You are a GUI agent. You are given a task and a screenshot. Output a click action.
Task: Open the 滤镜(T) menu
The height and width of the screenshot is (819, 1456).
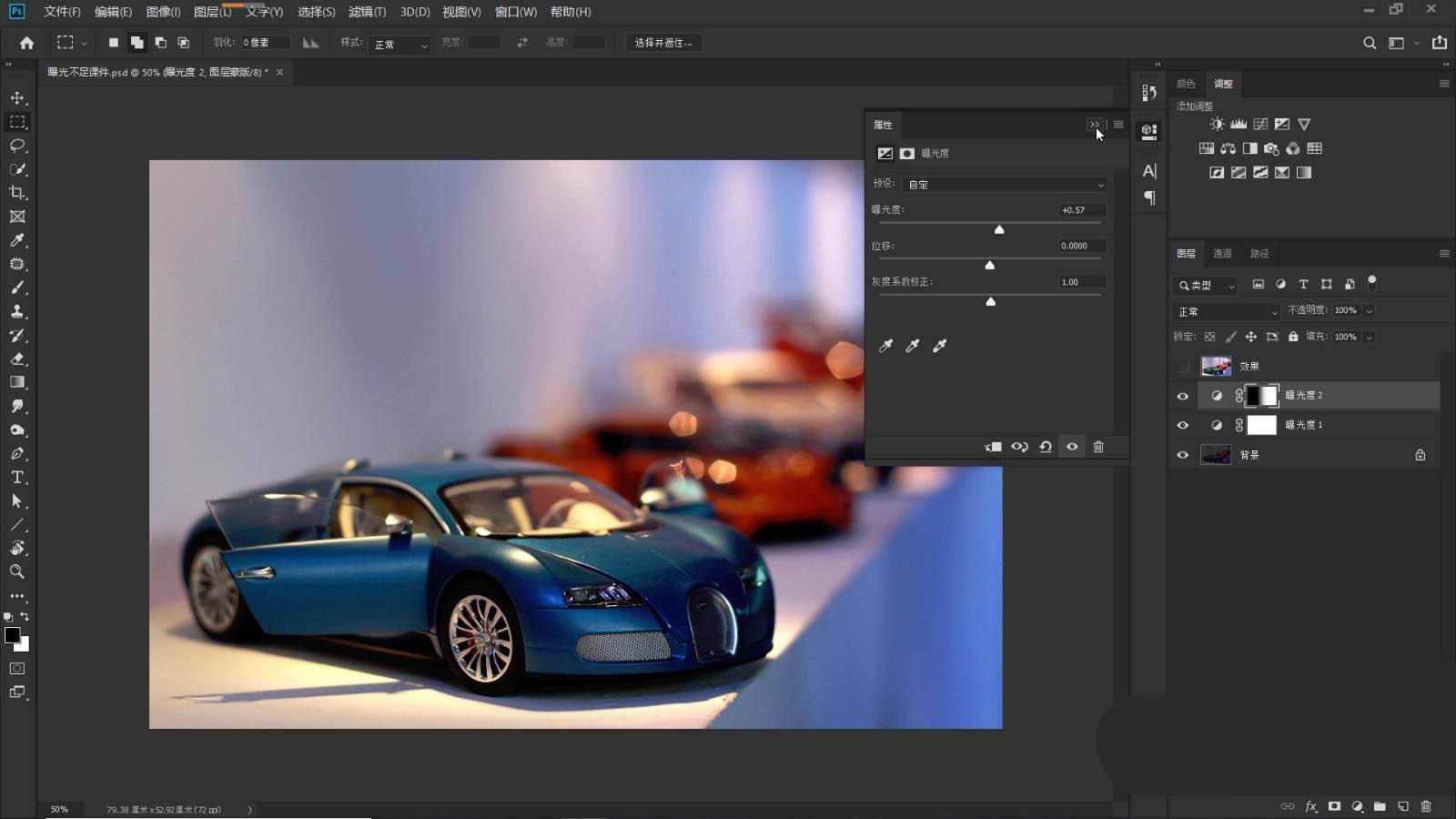[367, 12]
